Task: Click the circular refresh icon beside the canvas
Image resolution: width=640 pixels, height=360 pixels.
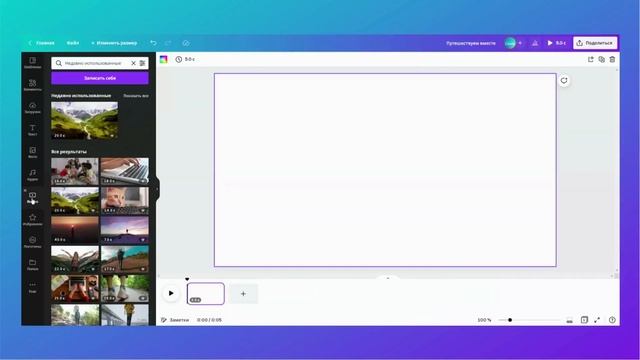Action: click(x=564, y=80)
